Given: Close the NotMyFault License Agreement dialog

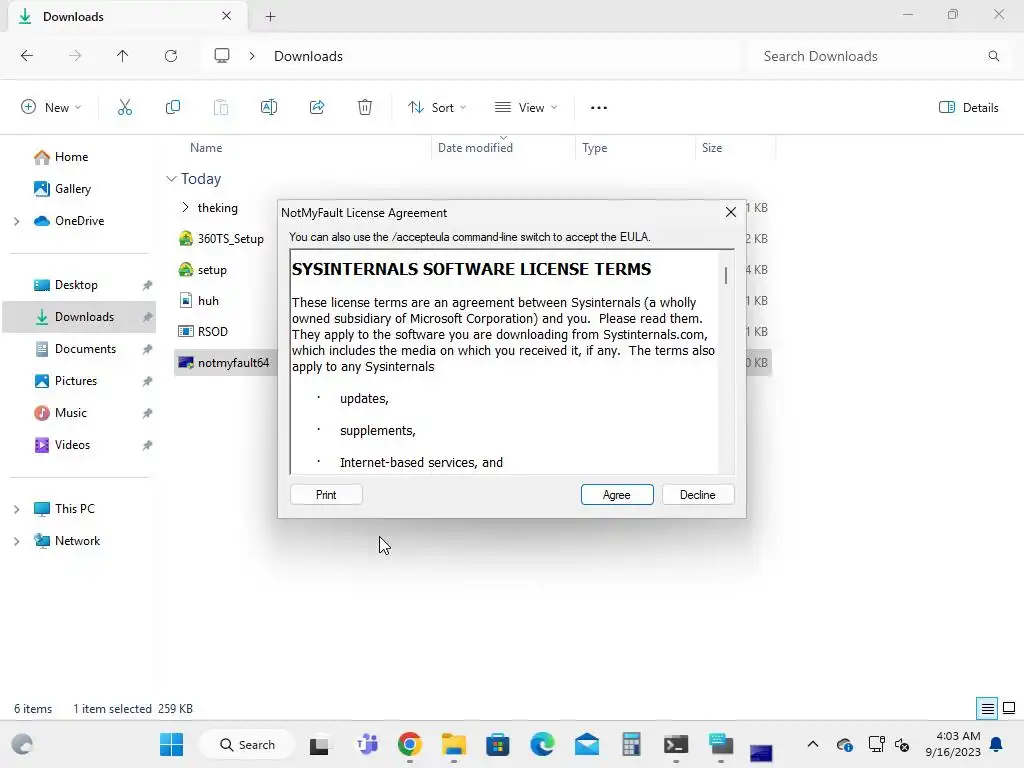Looking at the screenshot, I should pos(731,212).
